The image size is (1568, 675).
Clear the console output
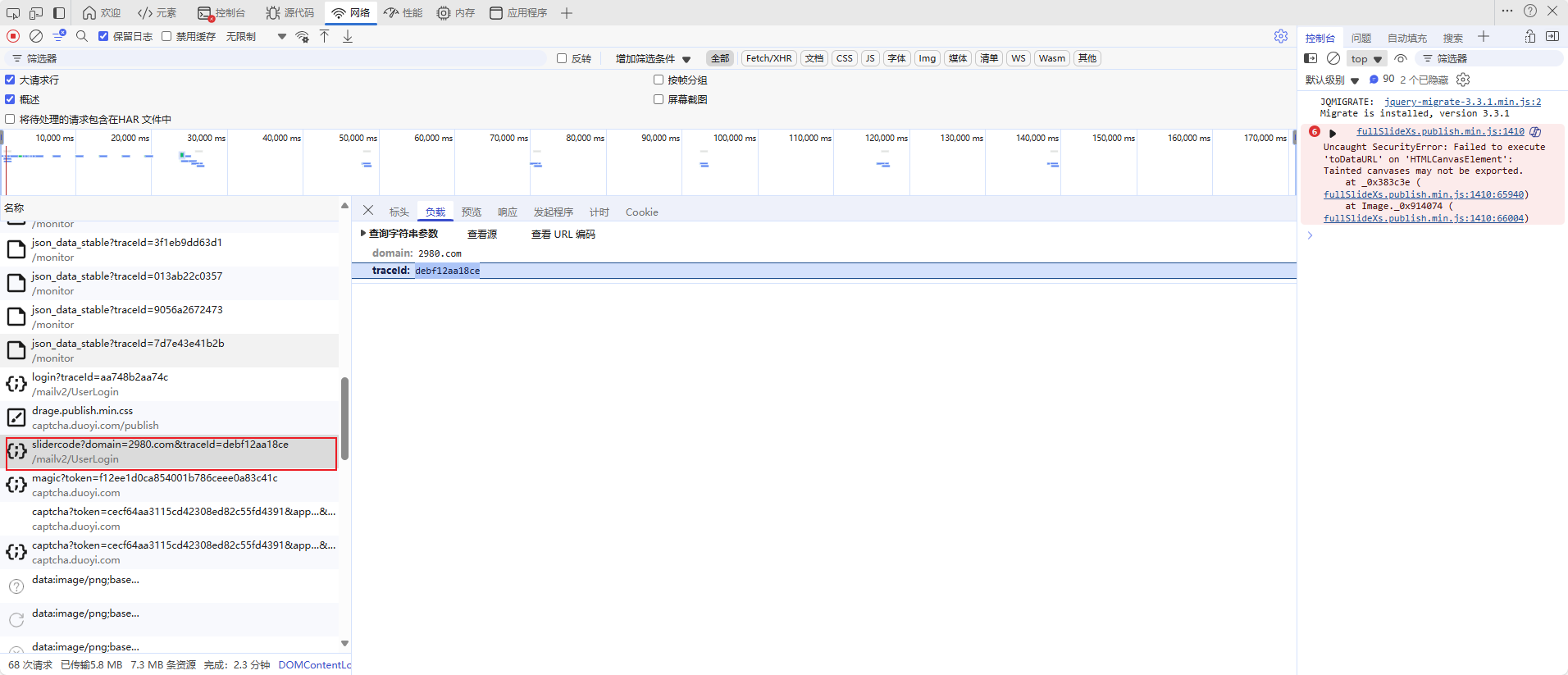point(1333,58)
